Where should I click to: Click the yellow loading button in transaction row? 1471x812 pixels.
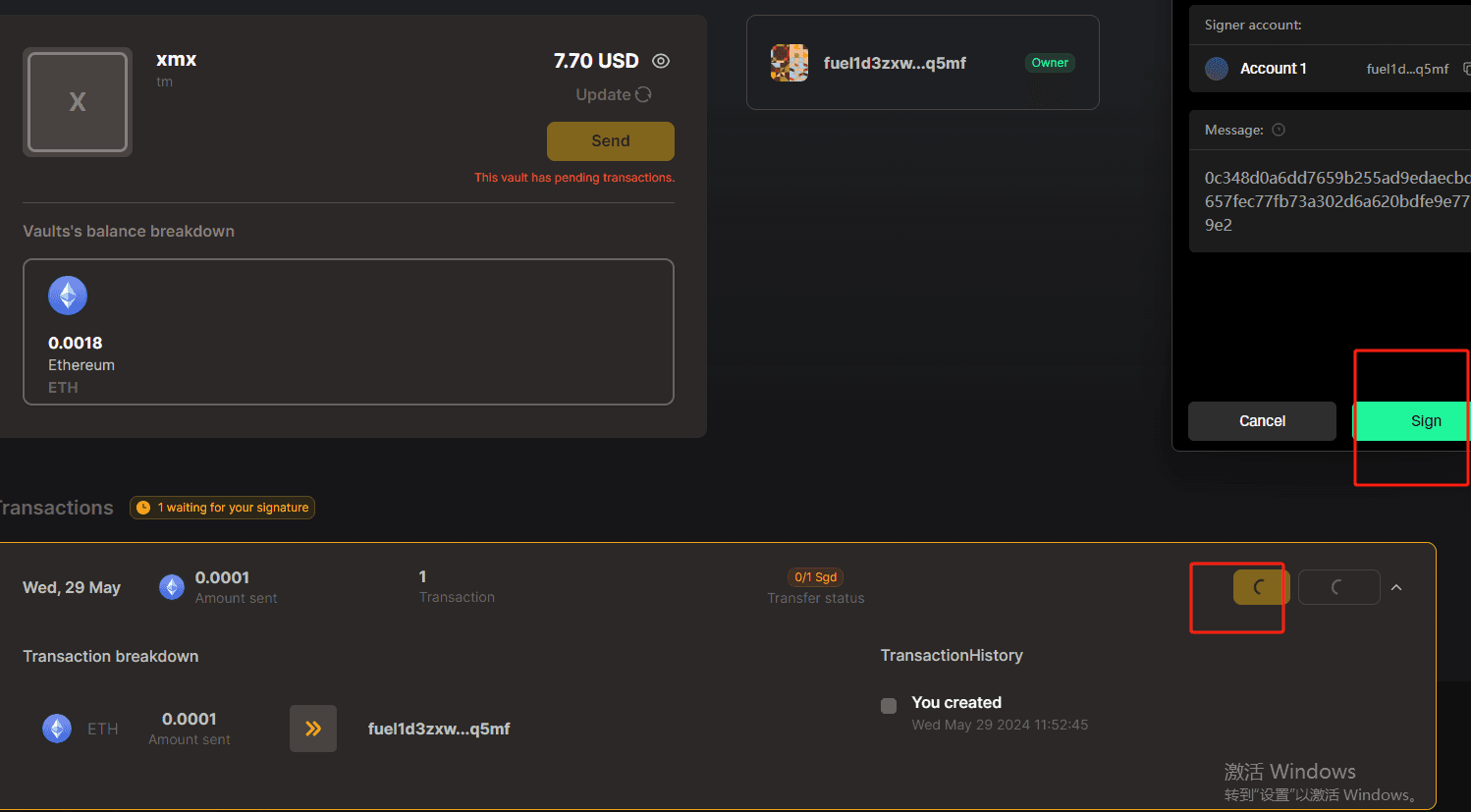[1261, 587]
